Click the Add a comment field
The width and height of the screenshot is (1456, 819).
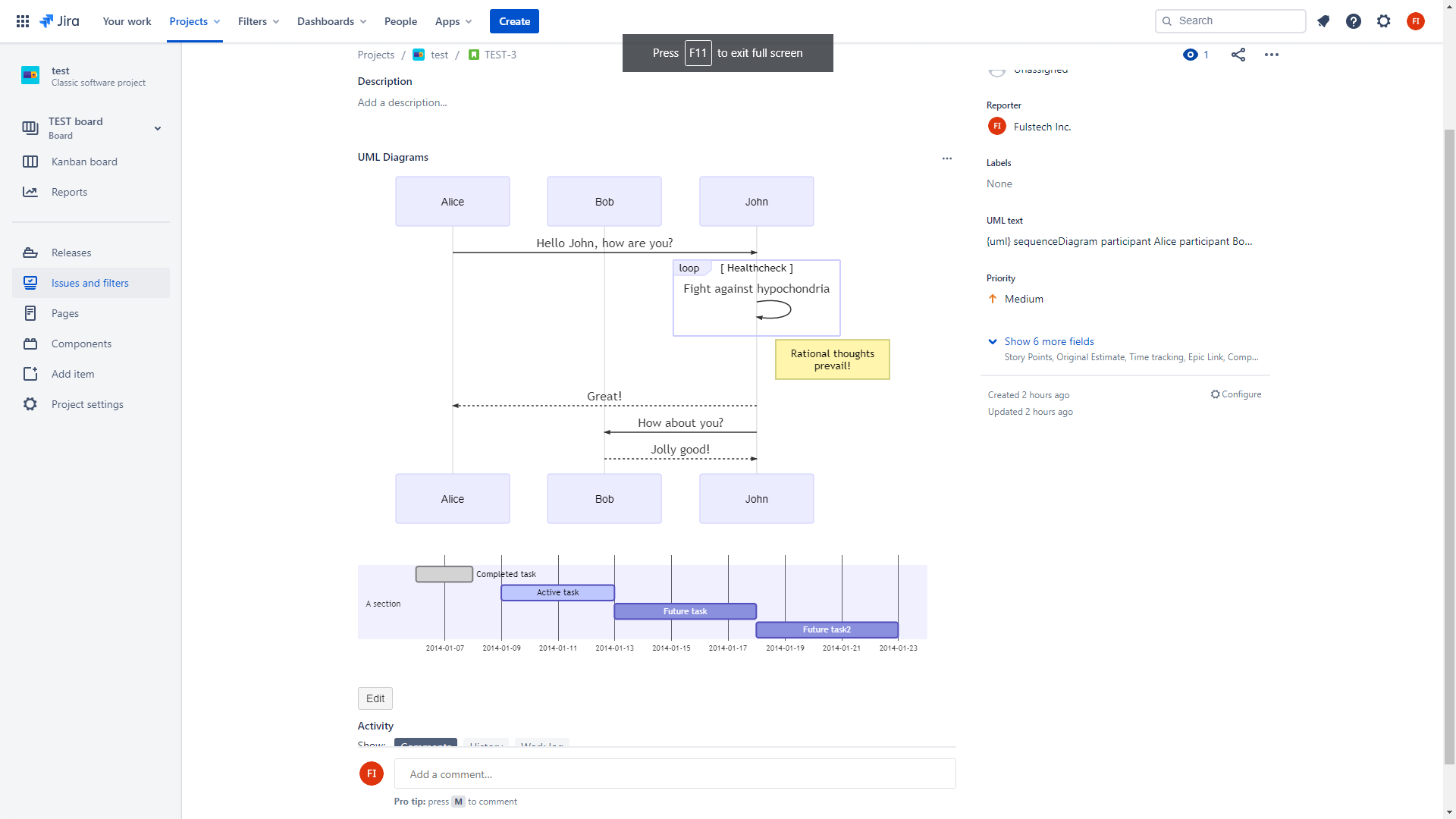[x=674, y=773]
